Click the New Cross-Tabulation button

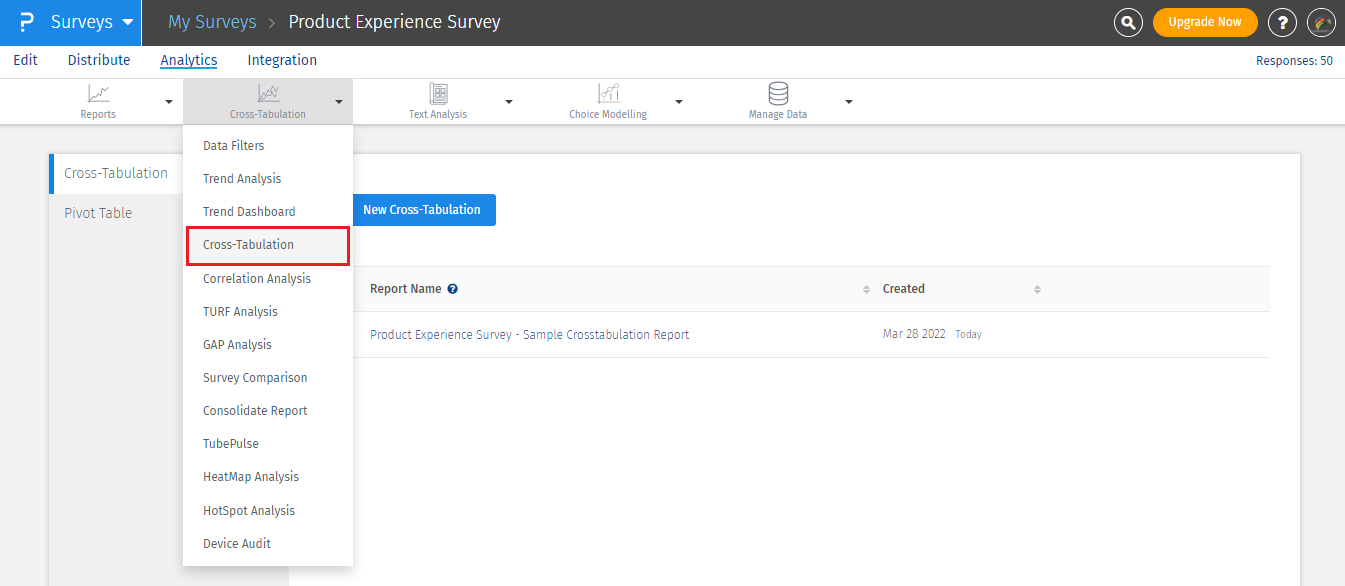[x=424, y=210]
